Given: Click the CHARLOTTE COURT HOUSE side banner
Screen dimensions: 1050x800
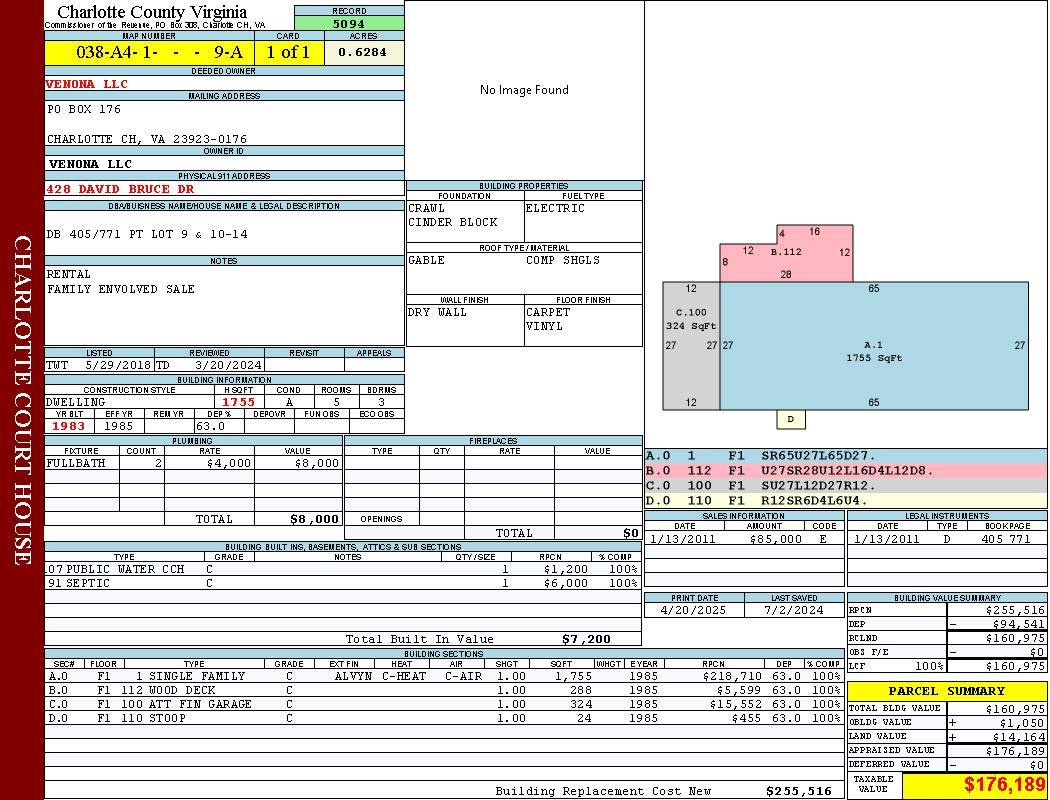Looking at the screenshot, I should point(23,400).
